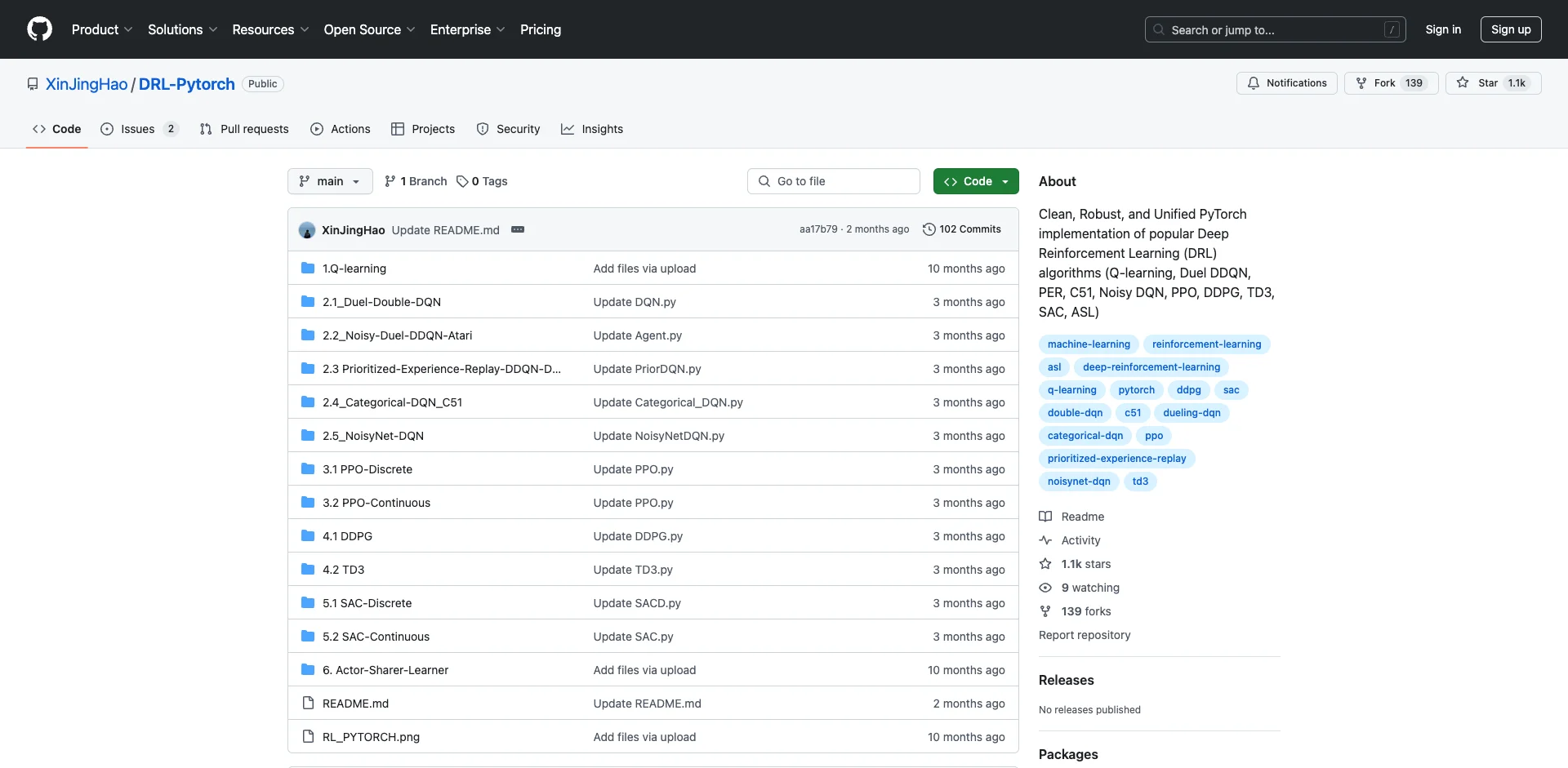Select the machine-learning topic tag
This screenshot has width=1568, height=768.
1089,344
